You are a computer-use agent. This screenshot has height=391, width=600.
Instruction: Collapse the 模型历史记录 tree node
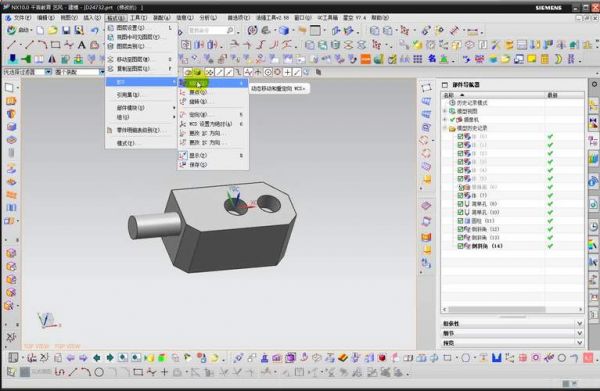445,128
